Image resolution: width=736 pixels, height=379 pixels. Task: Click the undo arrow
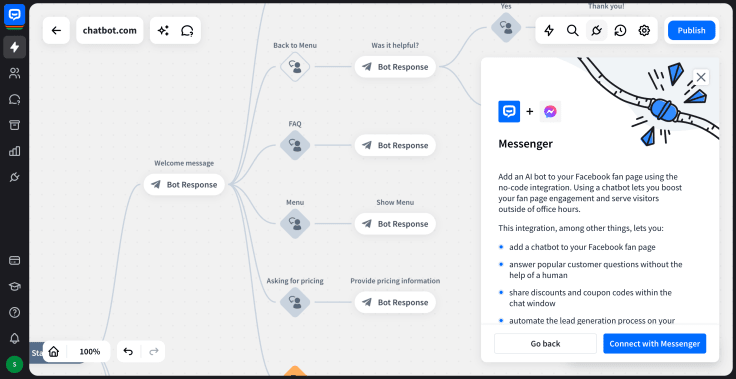[128, 351]
